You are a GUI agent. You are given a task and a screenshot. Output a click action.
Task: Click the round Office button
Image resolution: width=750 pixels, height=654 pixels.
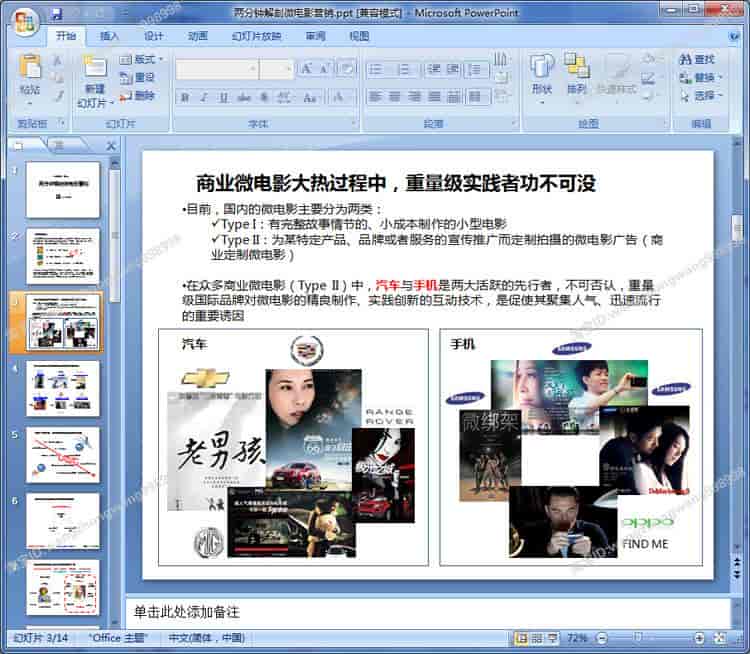(23, 18)
